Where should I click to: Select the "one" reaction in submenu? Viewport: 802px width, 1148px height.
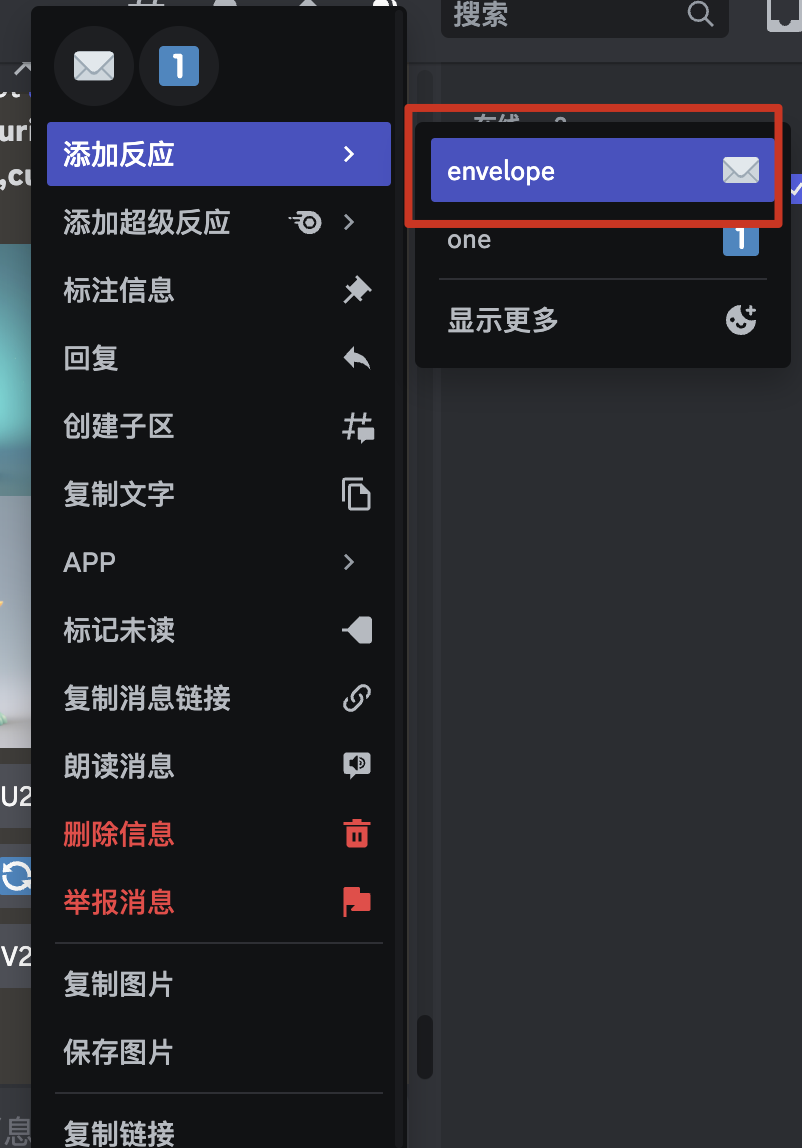pyautogui.click(x=602, y=239)
